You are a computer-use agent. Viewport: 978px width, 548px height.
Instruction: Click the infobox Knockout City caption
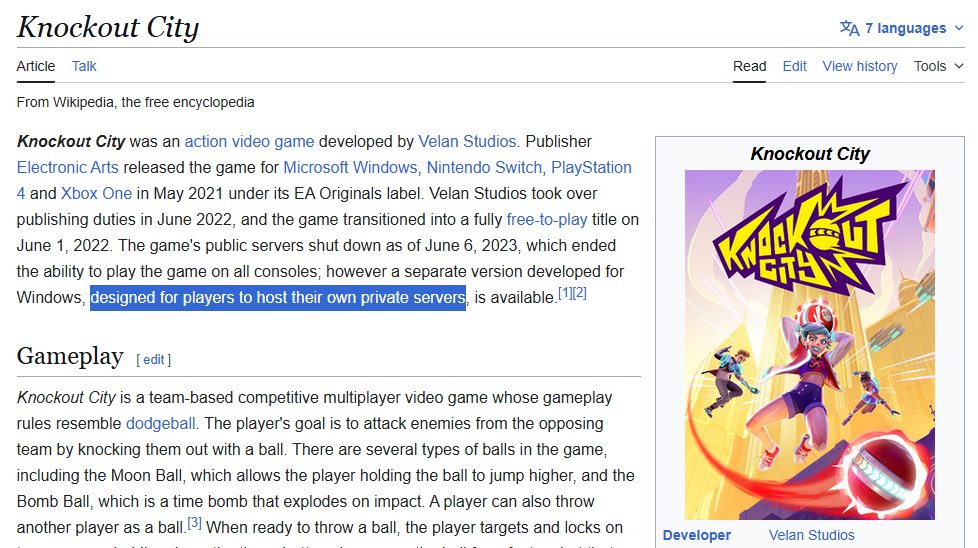810,154
